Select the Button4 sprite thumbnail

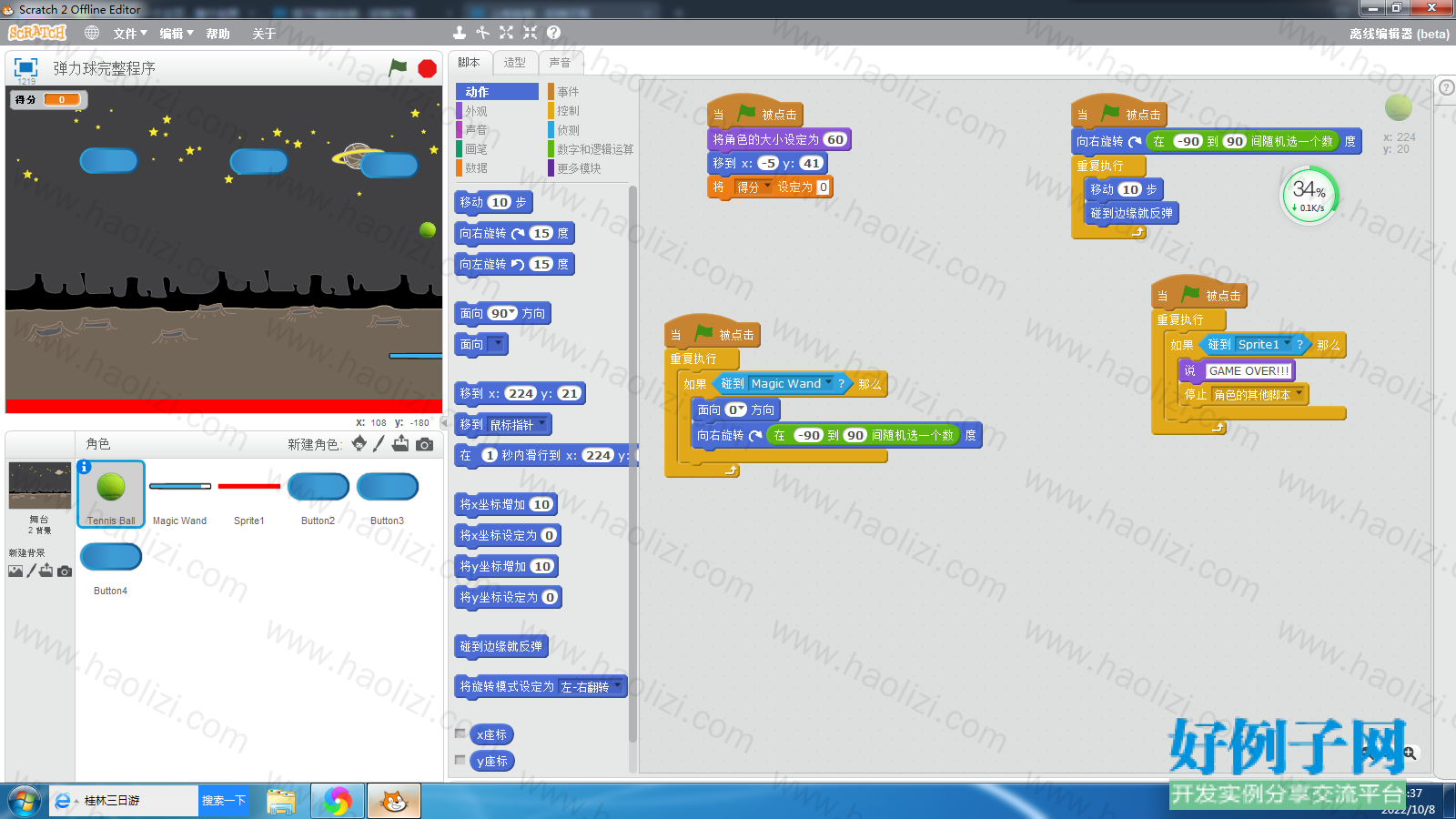click(x=111, y=564)
